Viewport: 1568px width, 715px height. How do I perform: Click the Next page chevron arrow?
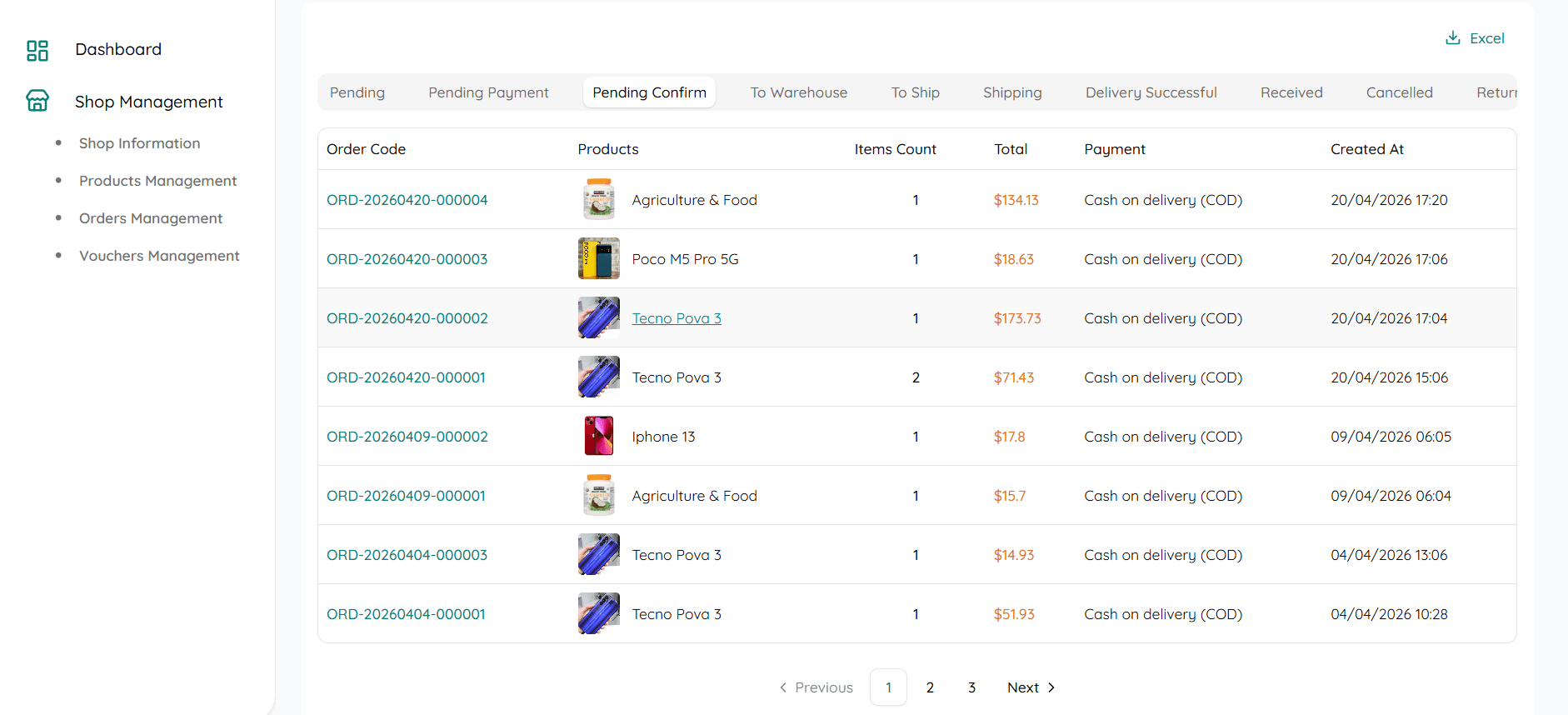pyautogui.click(x=1051, y=687)
